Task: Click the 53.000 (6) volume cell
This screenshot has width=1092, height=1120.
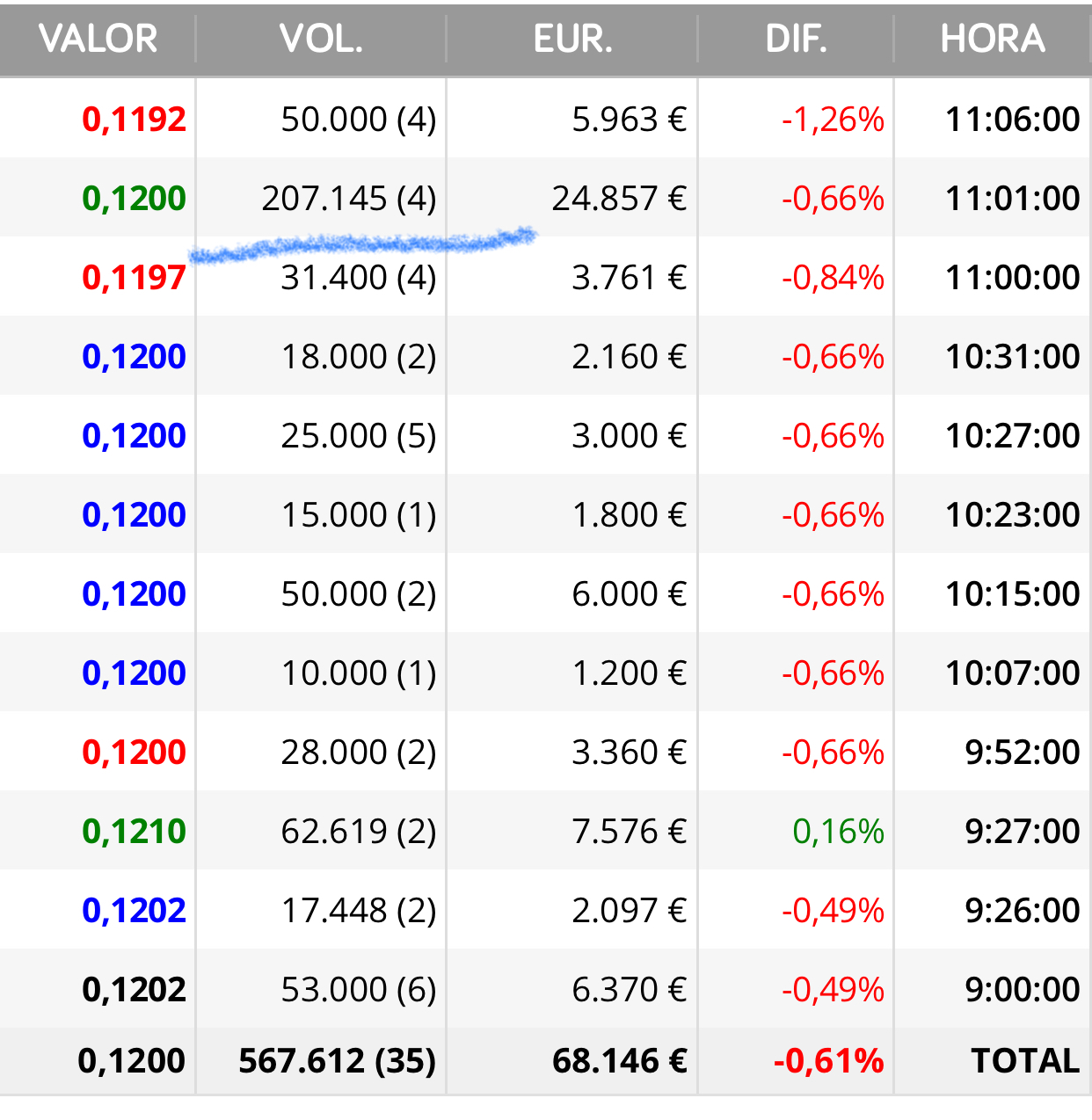Action: click(x=359, y=990)
